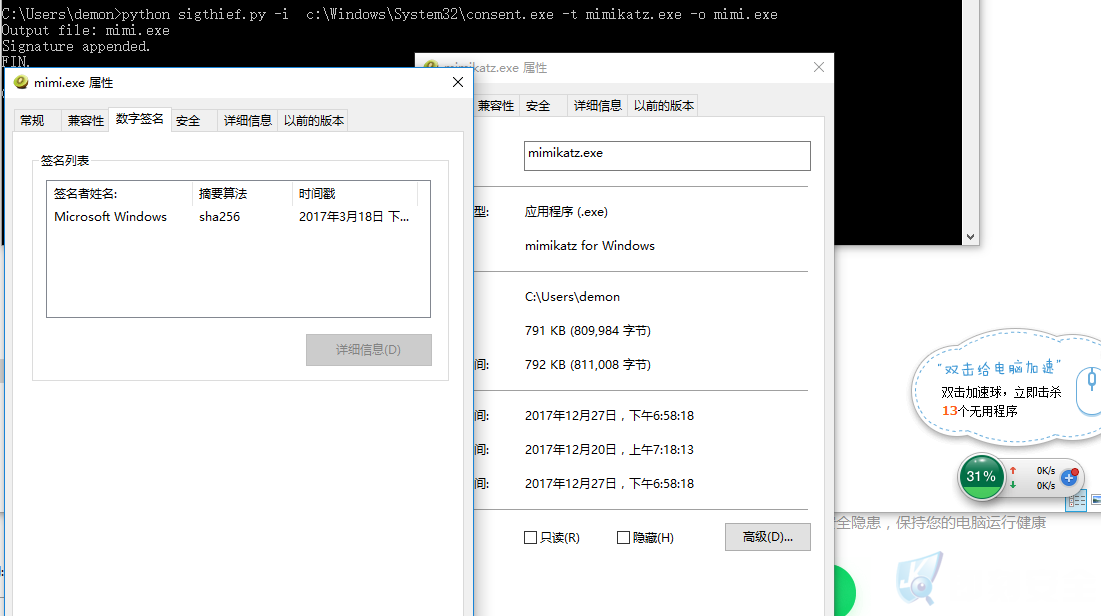Open the 以前的版本 tab in mimi.exe properties
This screenshot has width=1101, height=616.
pyautogui.click(x=314, y=121)
